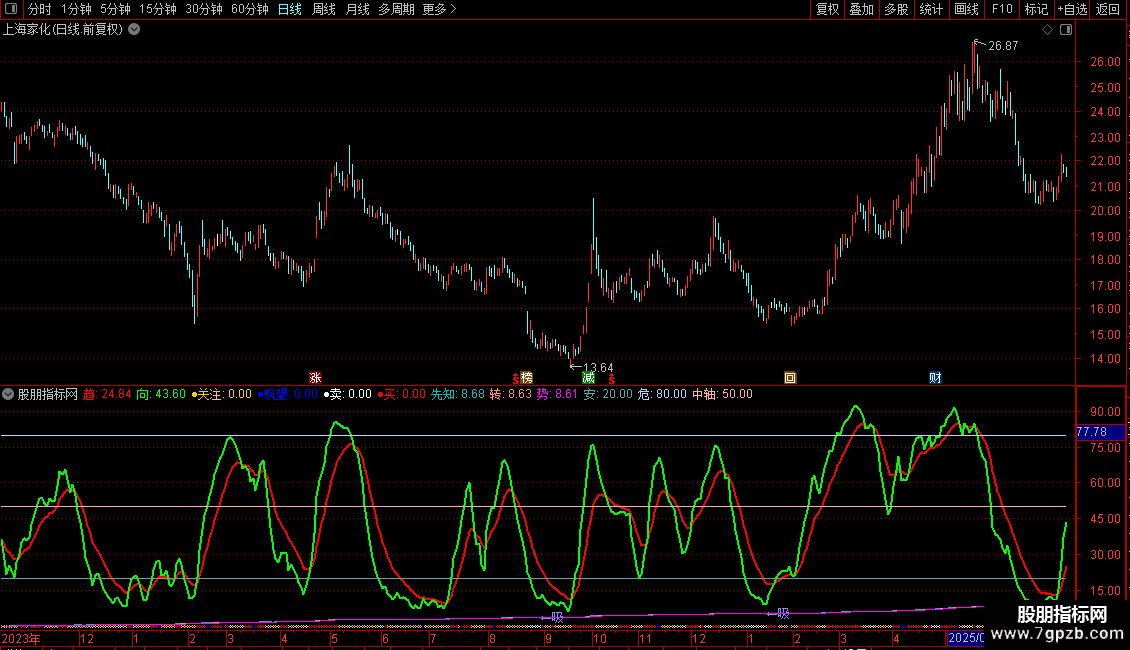
Task: Click the 危: 80.00 value
Action: [x=662, y=394]
